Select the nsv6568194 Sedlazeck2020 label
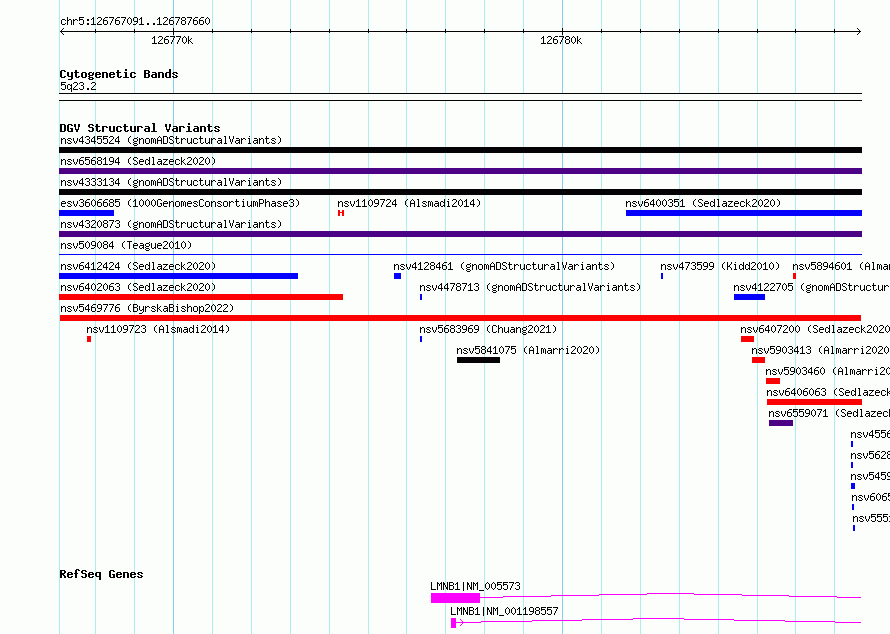The height and width of the screenshot is (634, 890). [x=138, y=161]
